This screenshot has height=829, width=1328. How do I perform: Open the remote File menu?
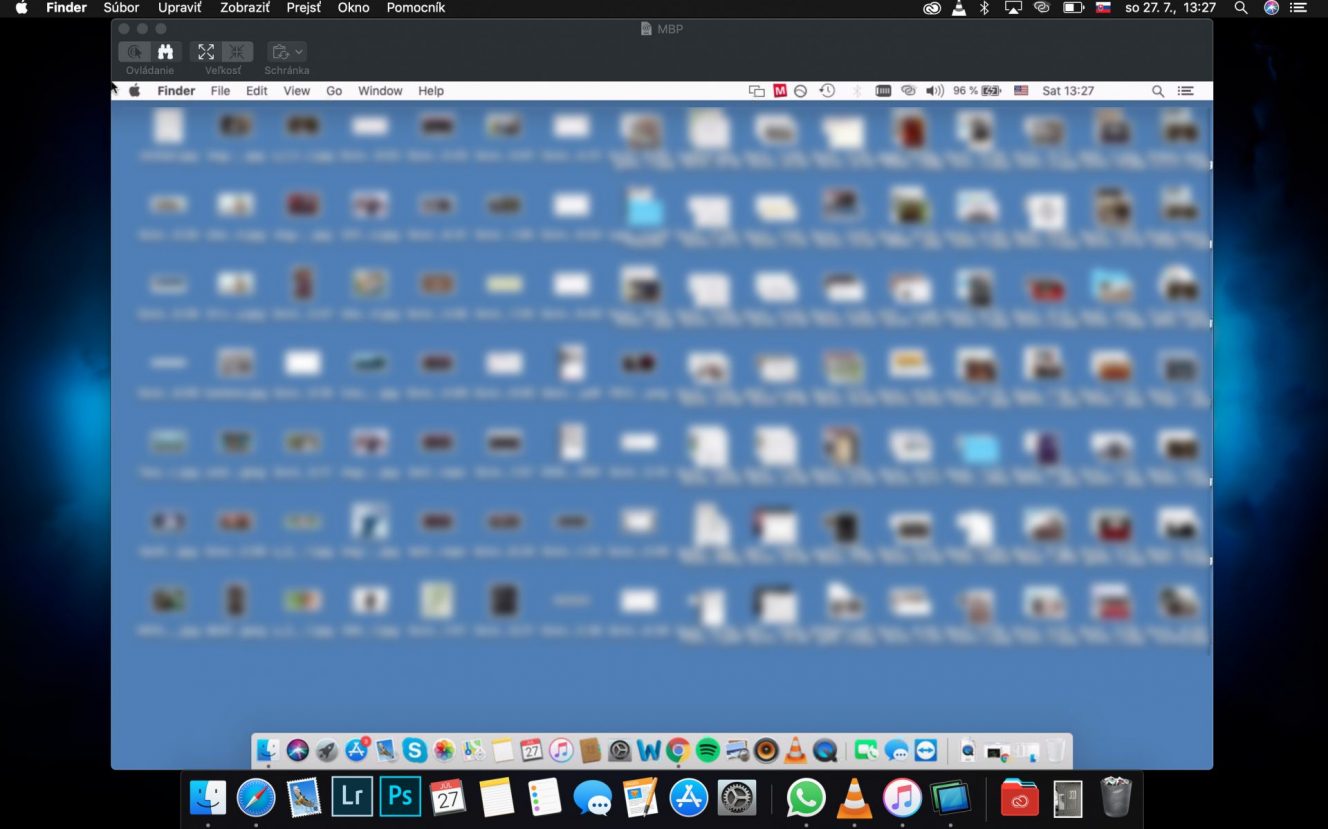click(220, 91)
